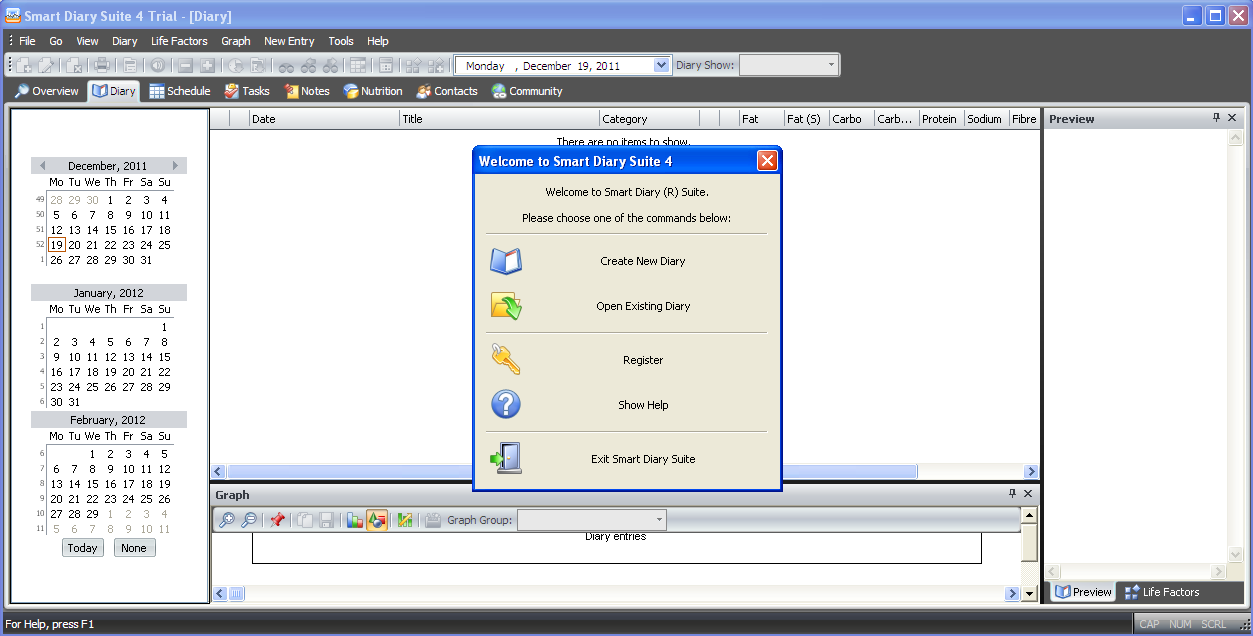Click the None button under the calendar

point(134,548)
